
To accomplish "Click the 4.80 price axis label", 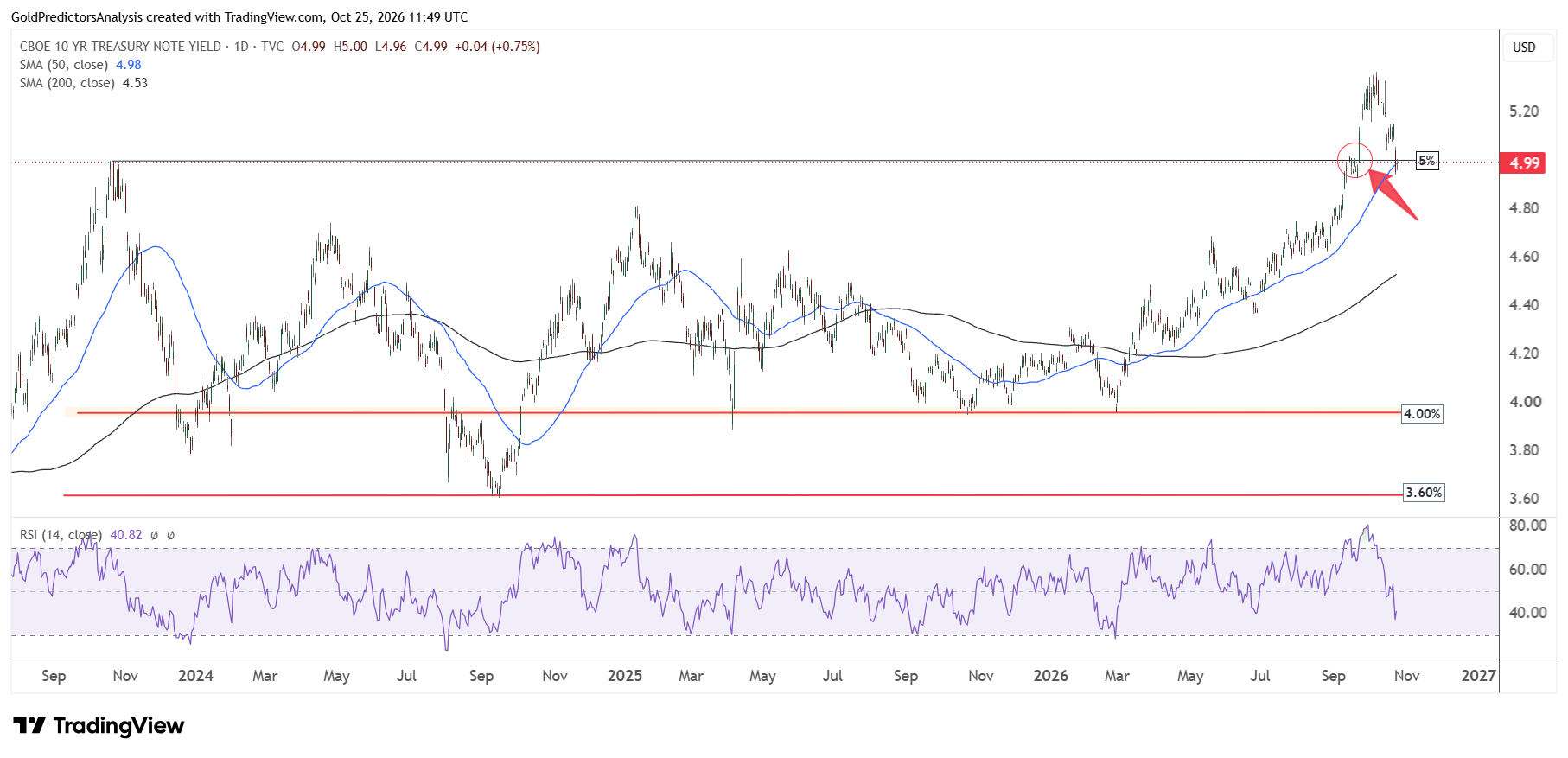I will (1524, 208).
